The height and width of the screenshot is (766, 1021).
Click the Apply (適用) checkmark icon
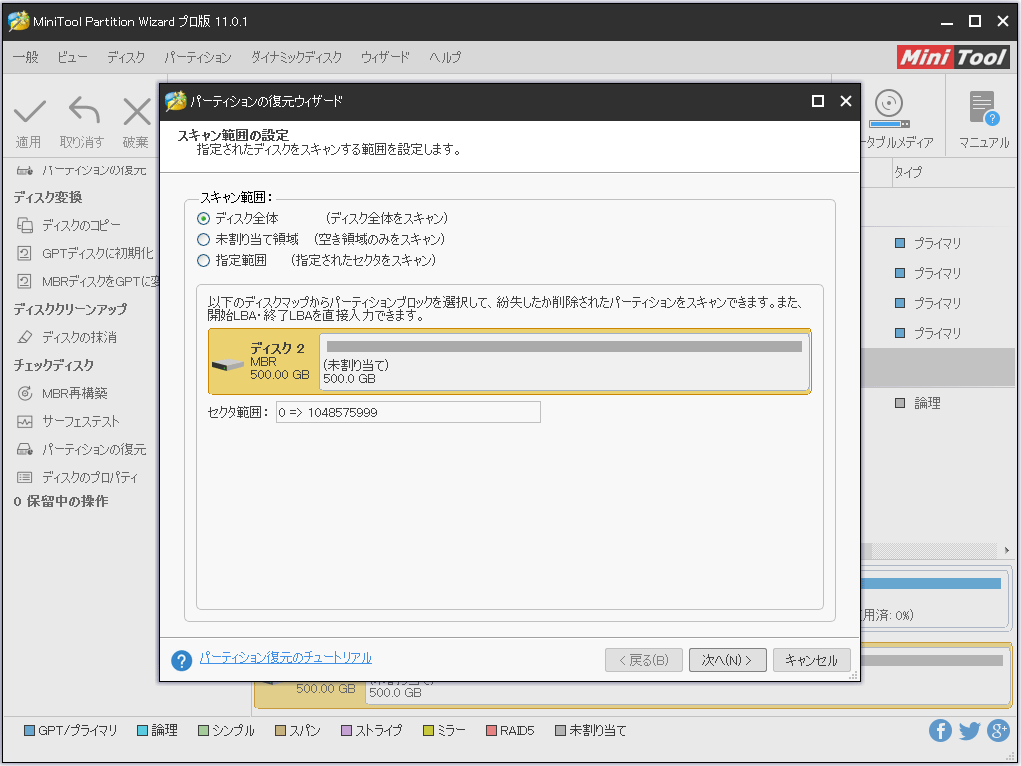click(29, 111)
